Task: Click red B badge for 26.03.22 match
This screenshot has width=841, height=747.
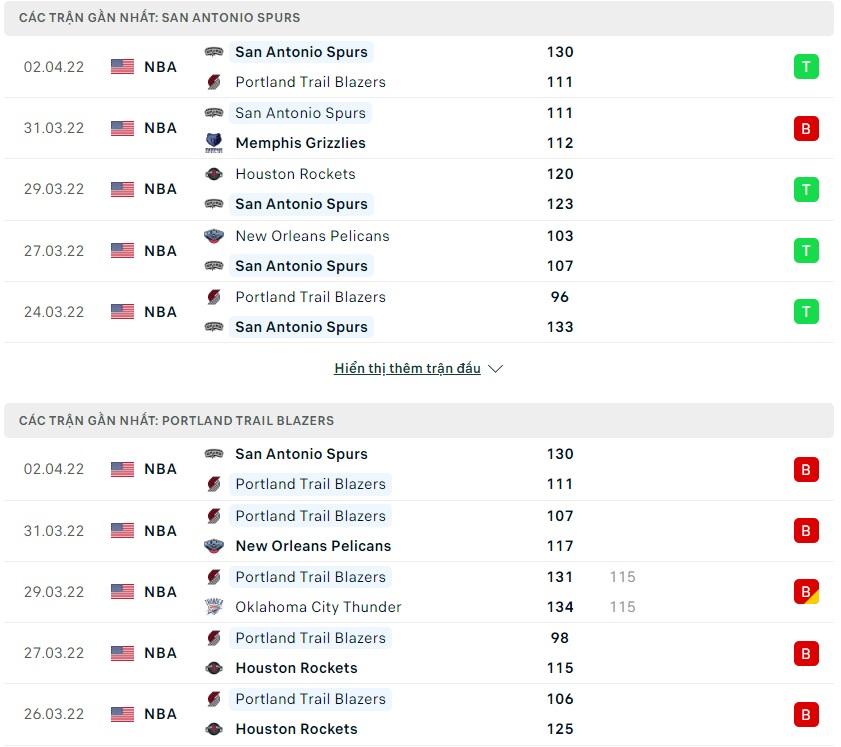Action: click(806, 714)
